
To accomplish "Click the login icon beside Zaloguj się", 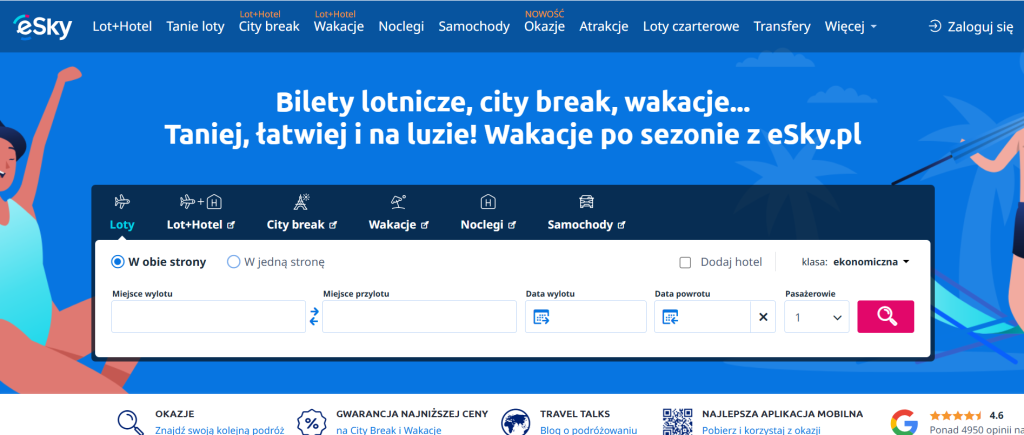I will tap(935, 27).
